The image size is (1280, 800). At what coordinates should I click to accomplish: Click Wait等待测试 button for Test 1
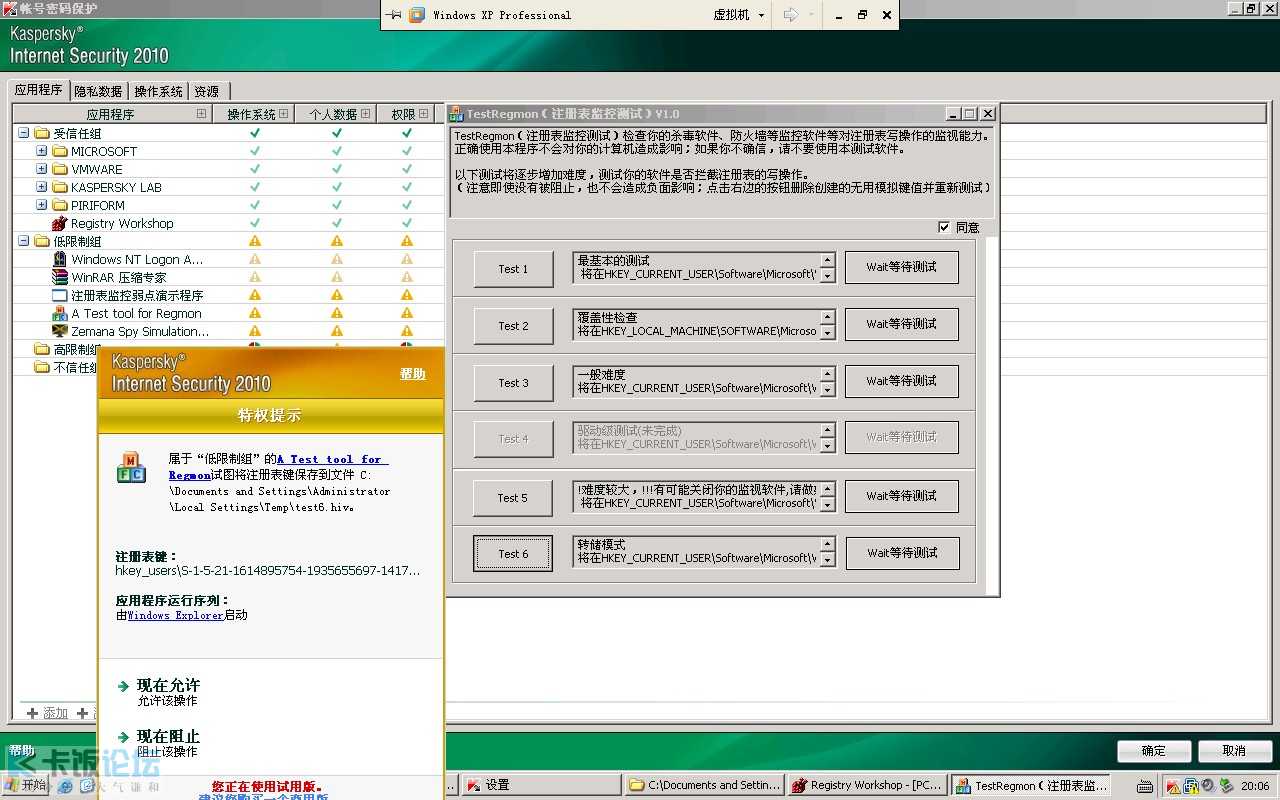[902, 267]
